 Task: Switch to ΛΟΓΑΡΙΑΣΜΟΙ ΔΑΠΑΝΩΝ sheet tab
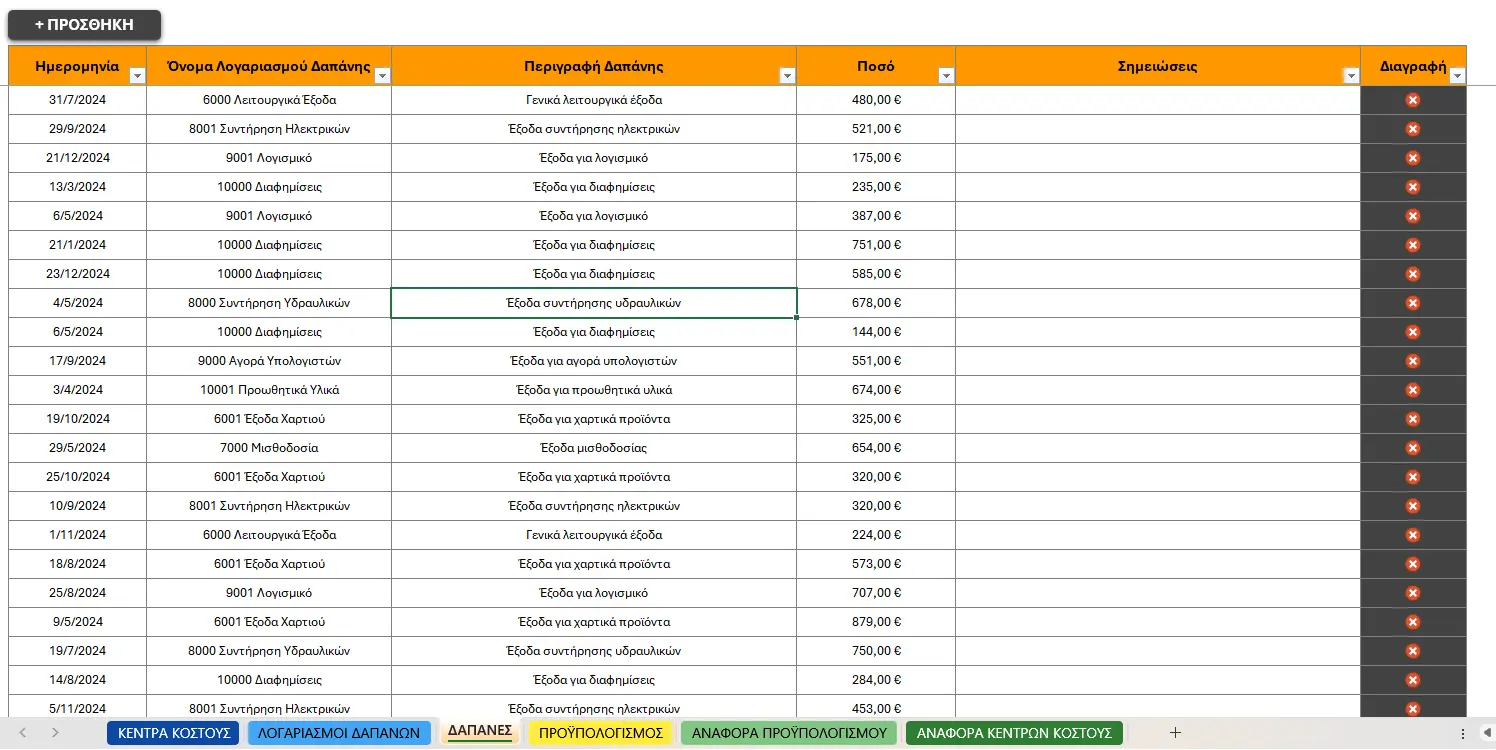(339, 733)
